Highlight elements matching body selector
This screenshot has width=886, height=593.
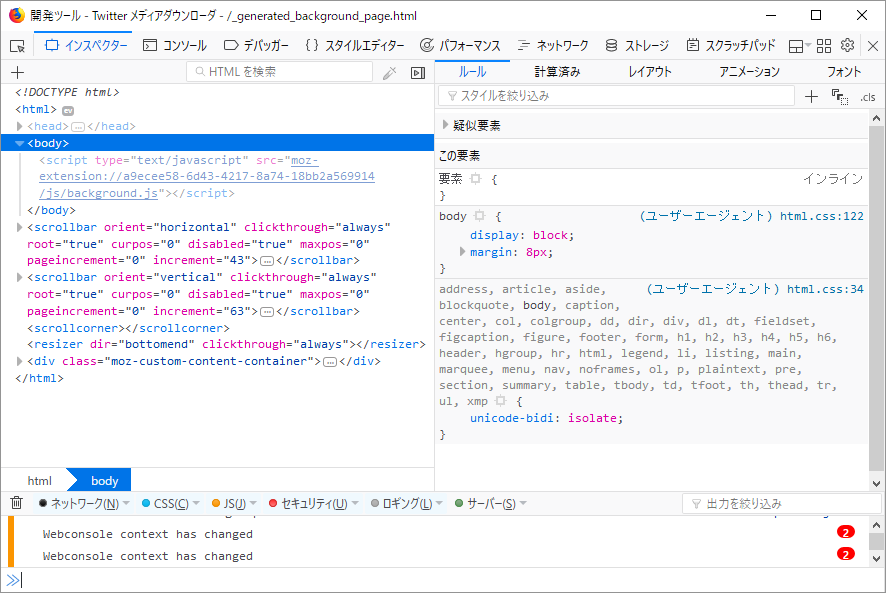click(x=480, y=215)
